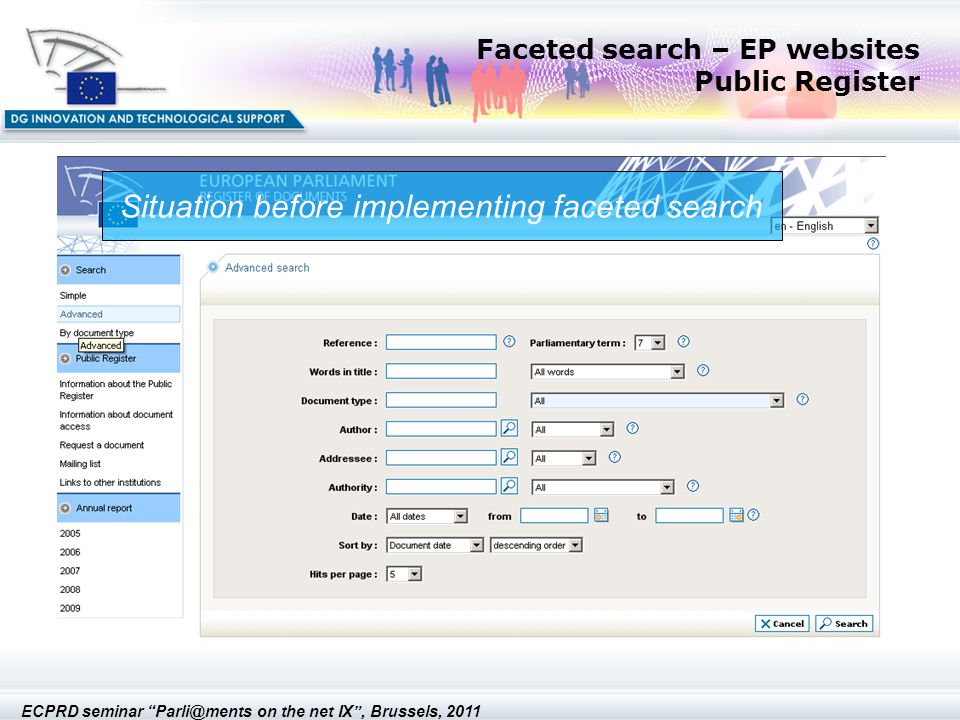
Task: Select By document type in sidebar
Action: click(96, 332)
